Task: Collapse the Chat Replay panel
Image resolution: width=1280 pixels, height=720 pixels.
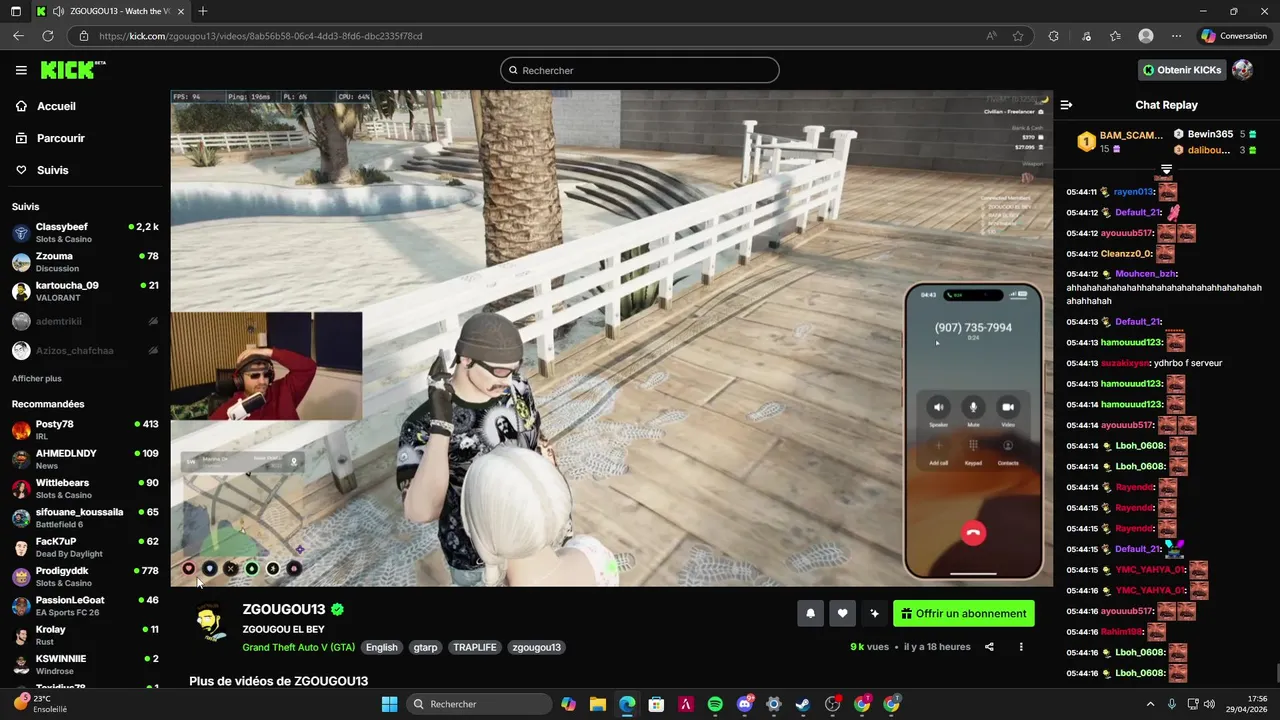Action: tap(1066, 105)
